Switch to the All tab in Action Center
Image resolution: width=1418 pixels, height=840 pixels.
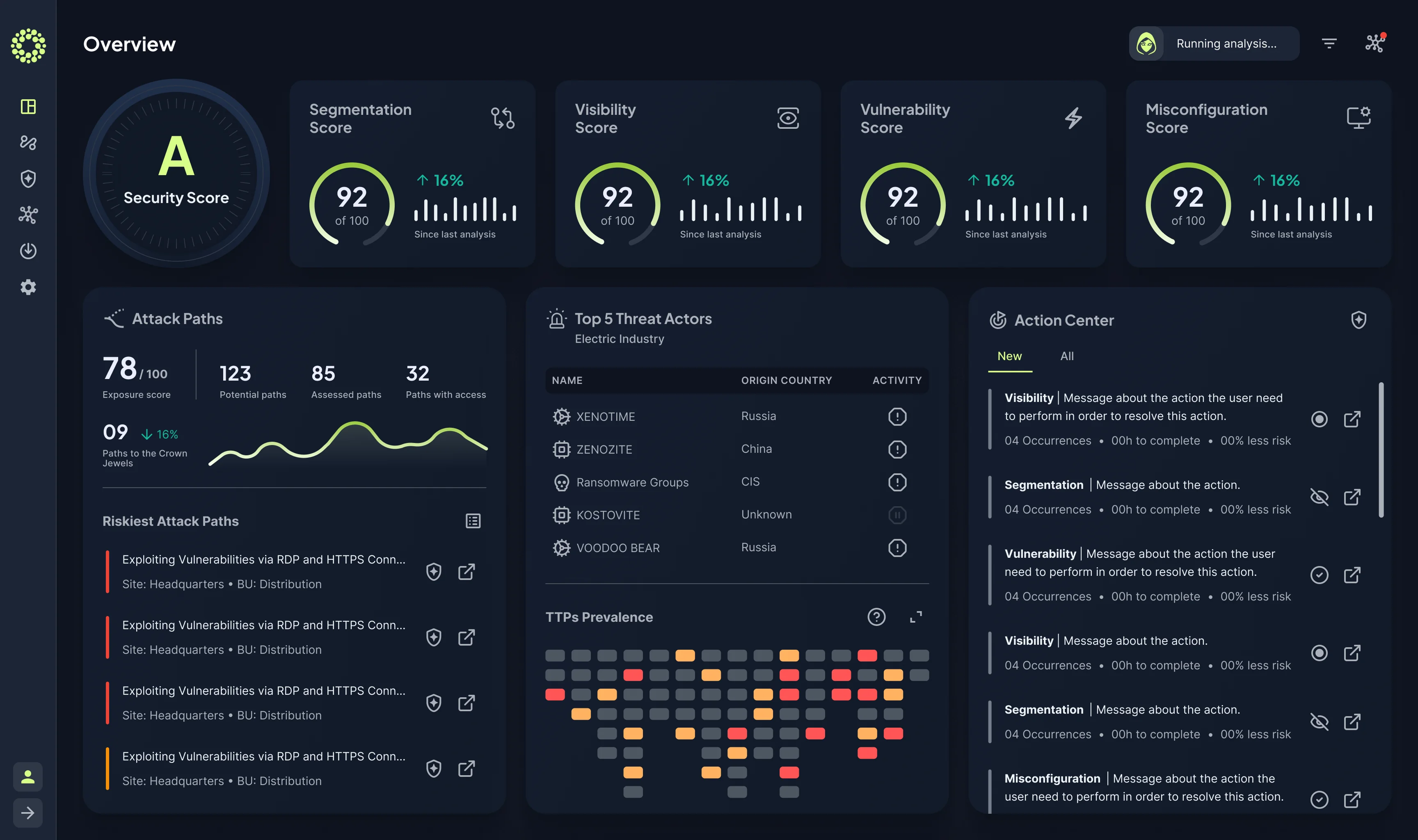tap(1066, 356)
